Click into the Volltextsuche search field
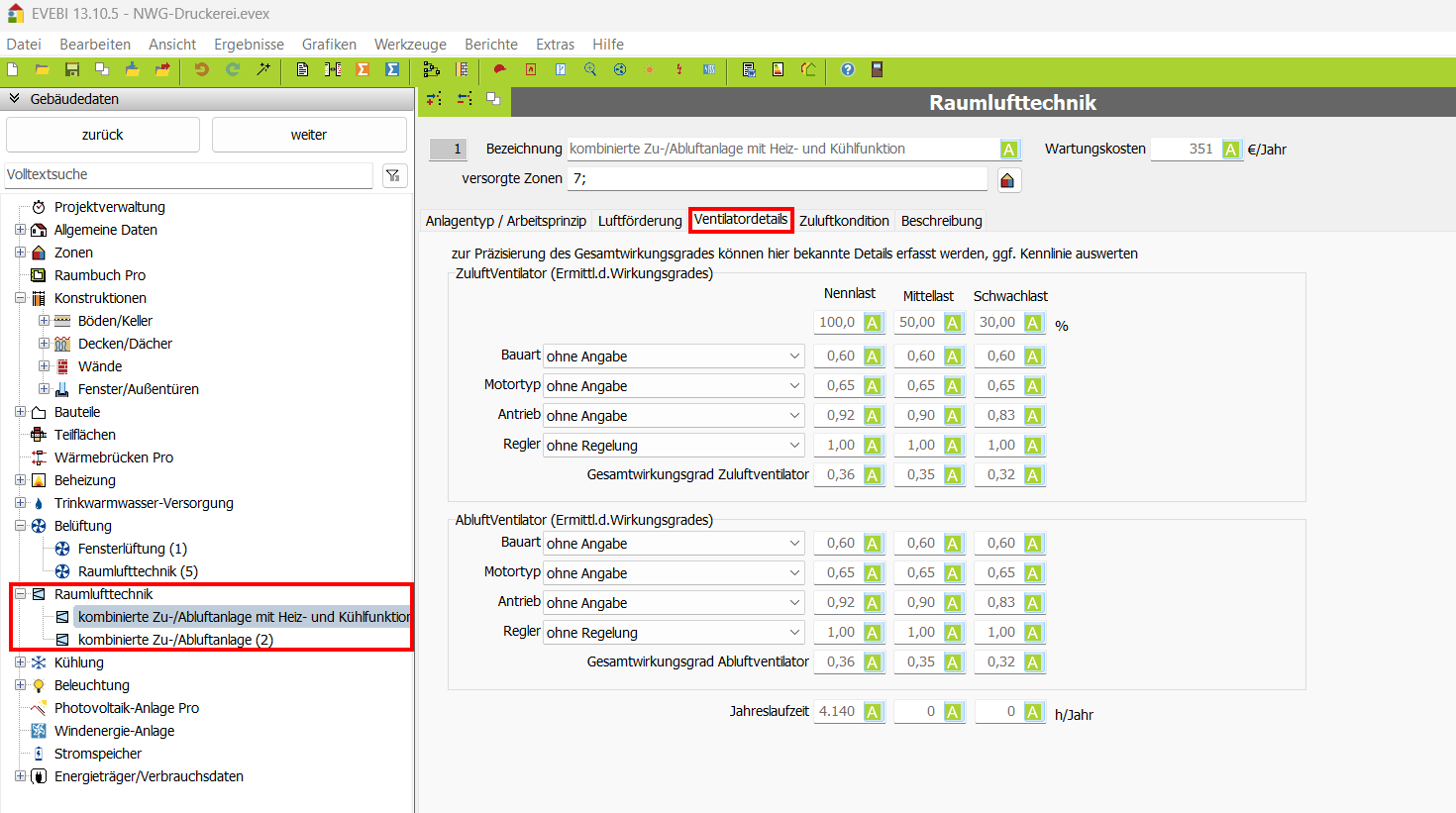Image resolution: width=1456 pixels, height=813 pixels. tap(188, 175)
